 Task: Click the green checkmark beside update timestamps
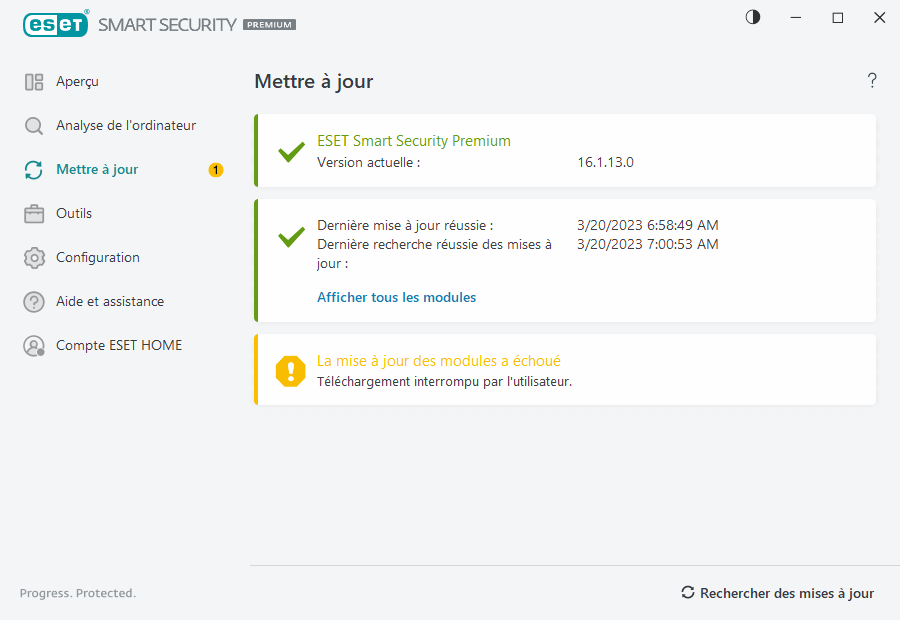coord(291,237)
